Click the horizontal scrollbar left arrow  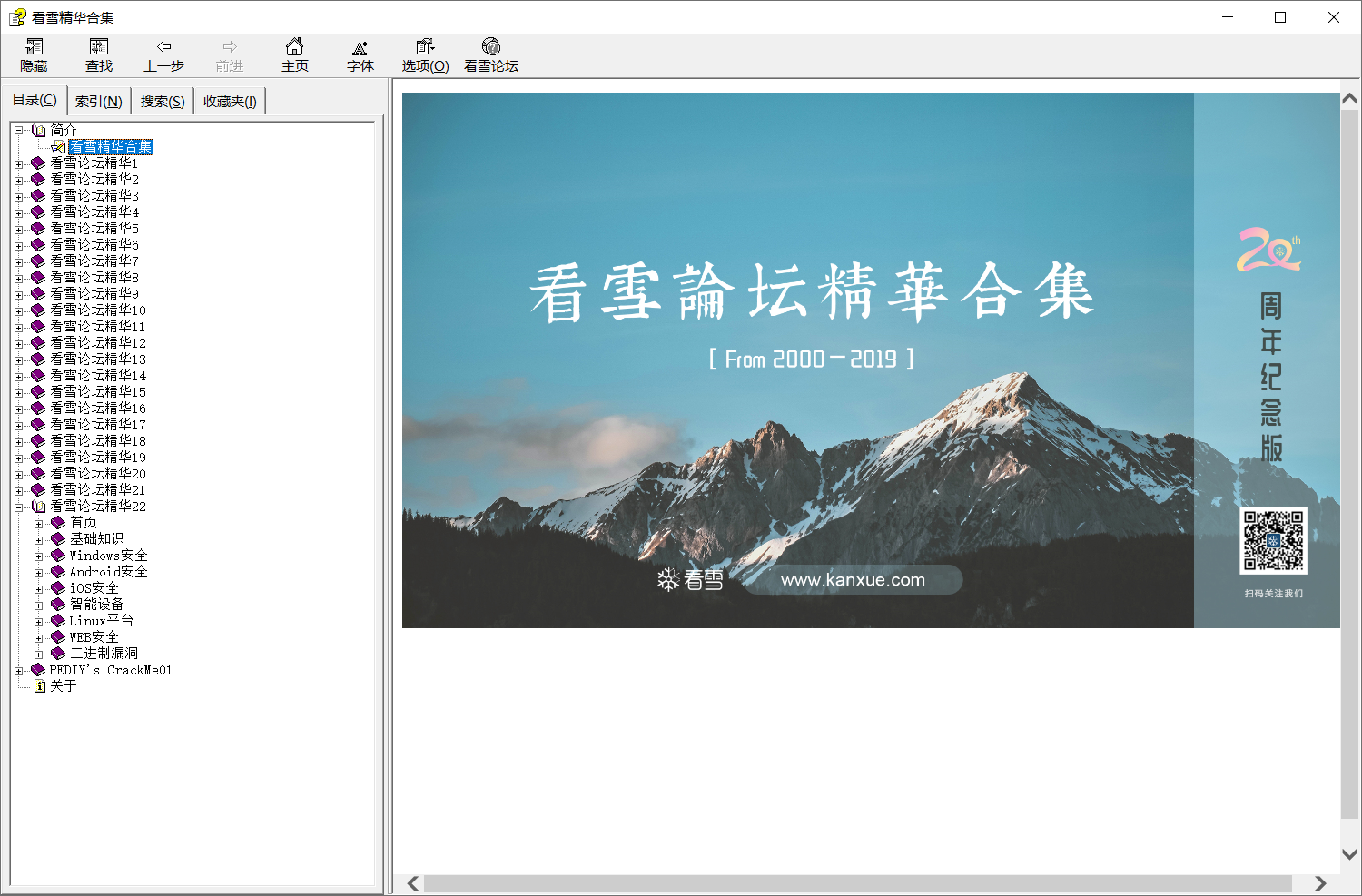[413, 883]
